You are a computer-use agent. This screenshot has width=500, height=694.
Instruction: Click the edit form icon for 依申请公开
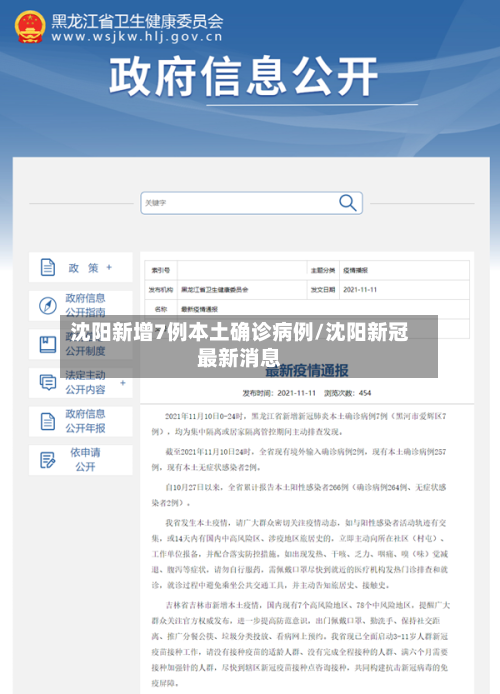click(48, 460)
